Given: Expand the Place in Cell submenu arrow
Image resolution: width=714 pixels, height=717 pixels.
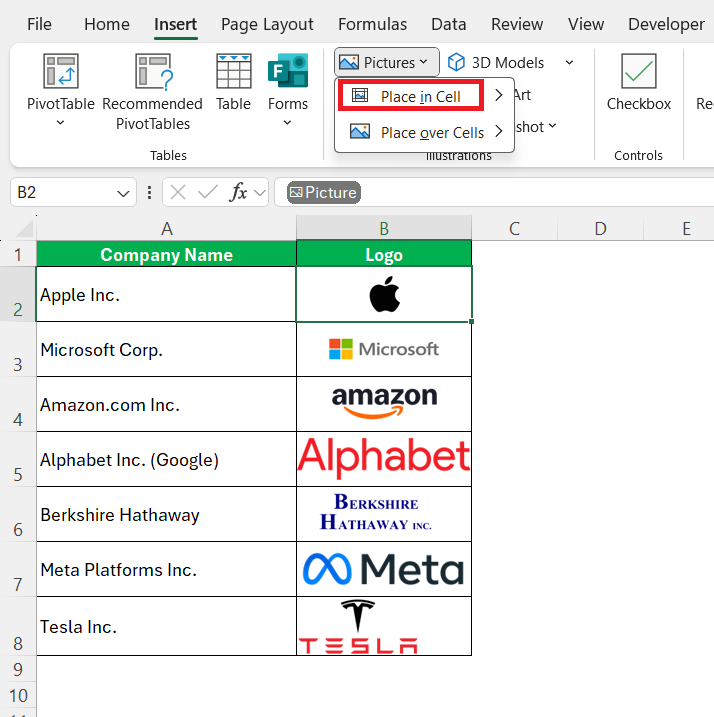Looking at the screenshot, I should [x=499, y=95].
